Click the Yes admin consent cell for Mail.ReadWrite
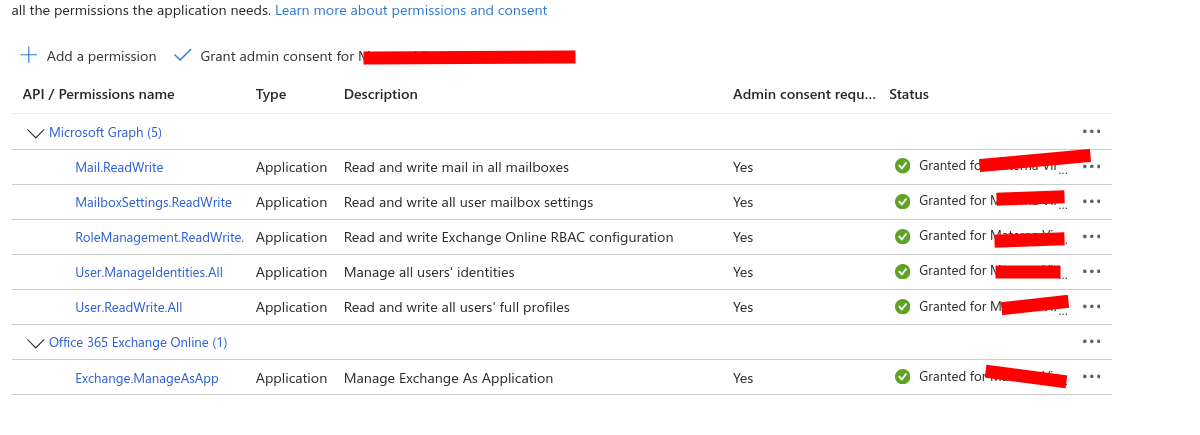The height and width of the screenshot is (435, 1200). point(743,167)
